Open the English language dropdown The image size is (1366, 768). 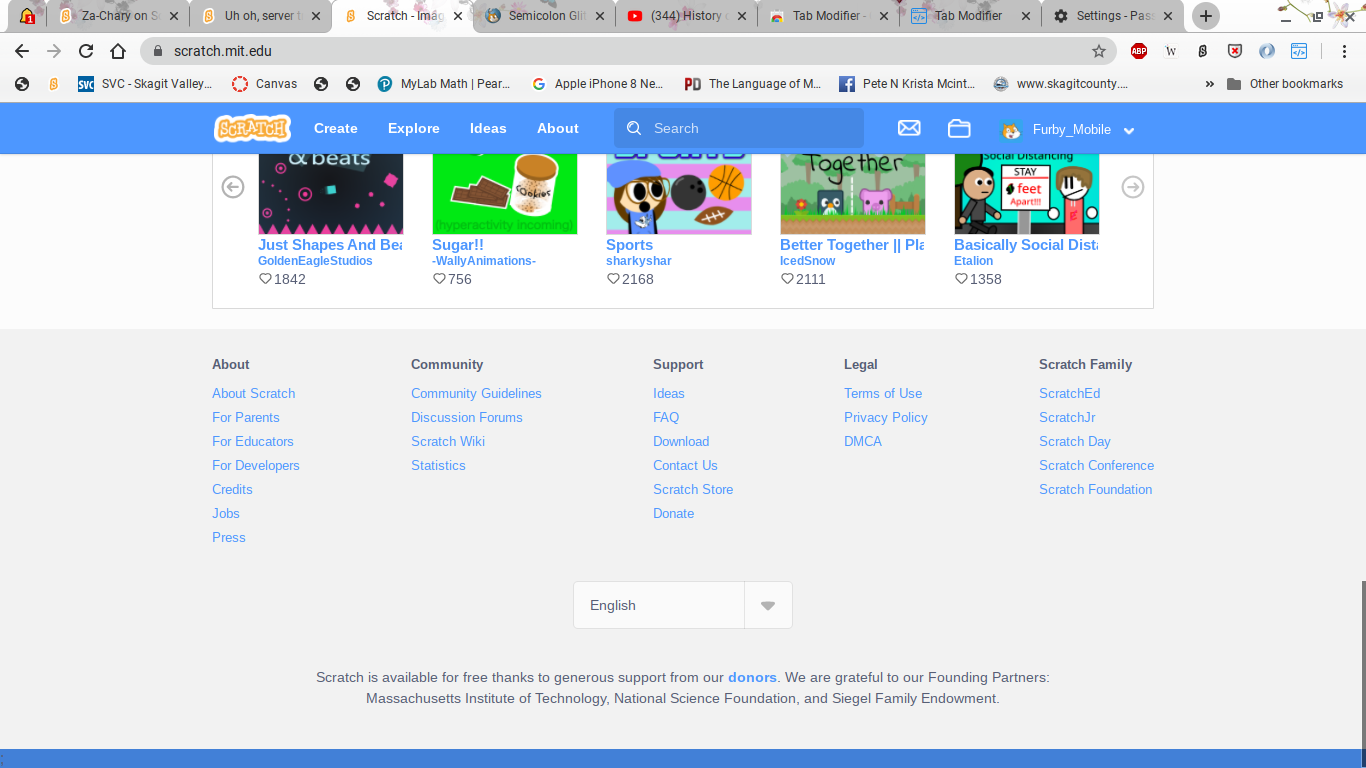pyautogui.click(x=683, y=605)
